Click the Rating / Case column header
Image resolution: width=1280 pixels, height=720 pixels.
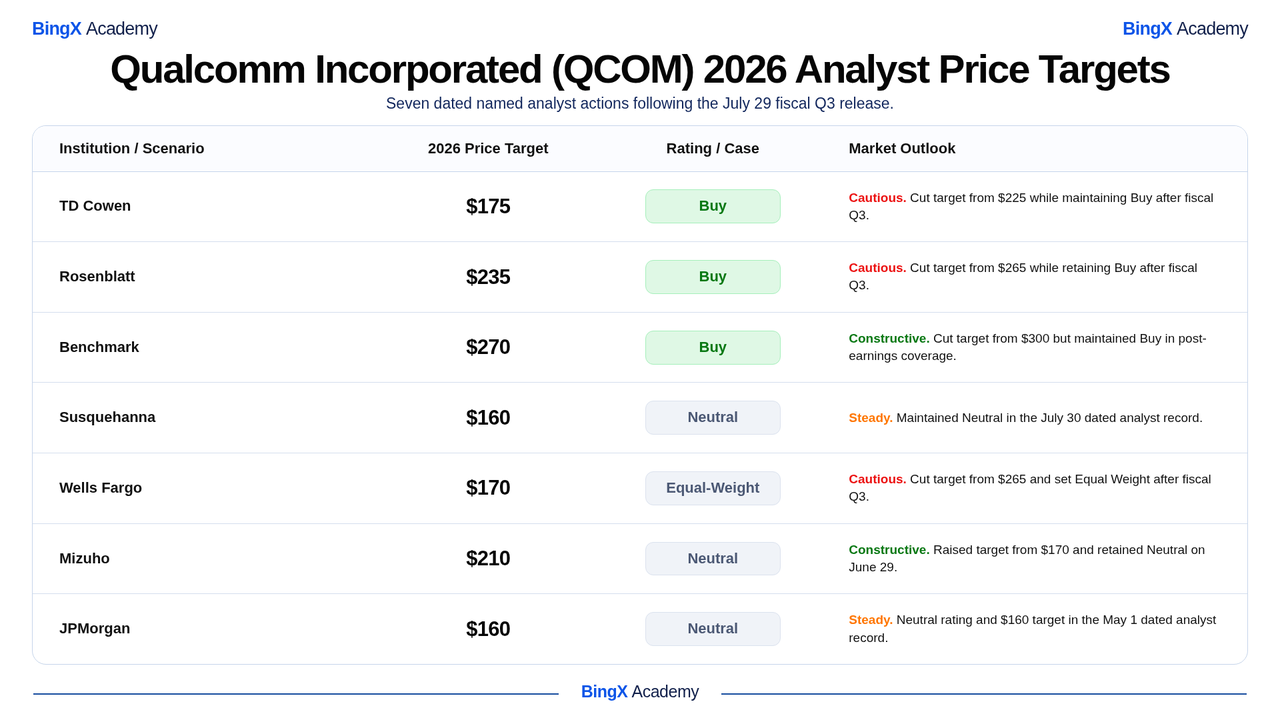(x=713, y=149)
